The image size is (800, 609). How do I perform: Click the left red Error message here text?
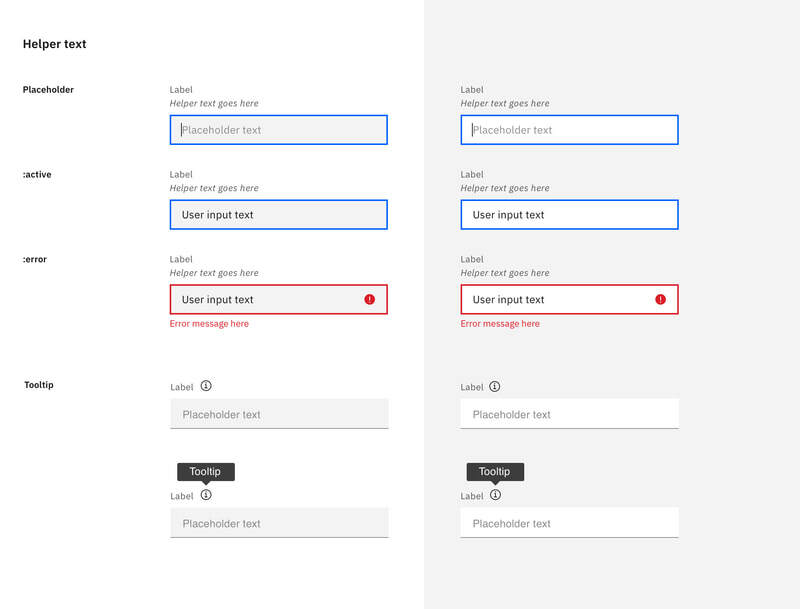(209, 323)
